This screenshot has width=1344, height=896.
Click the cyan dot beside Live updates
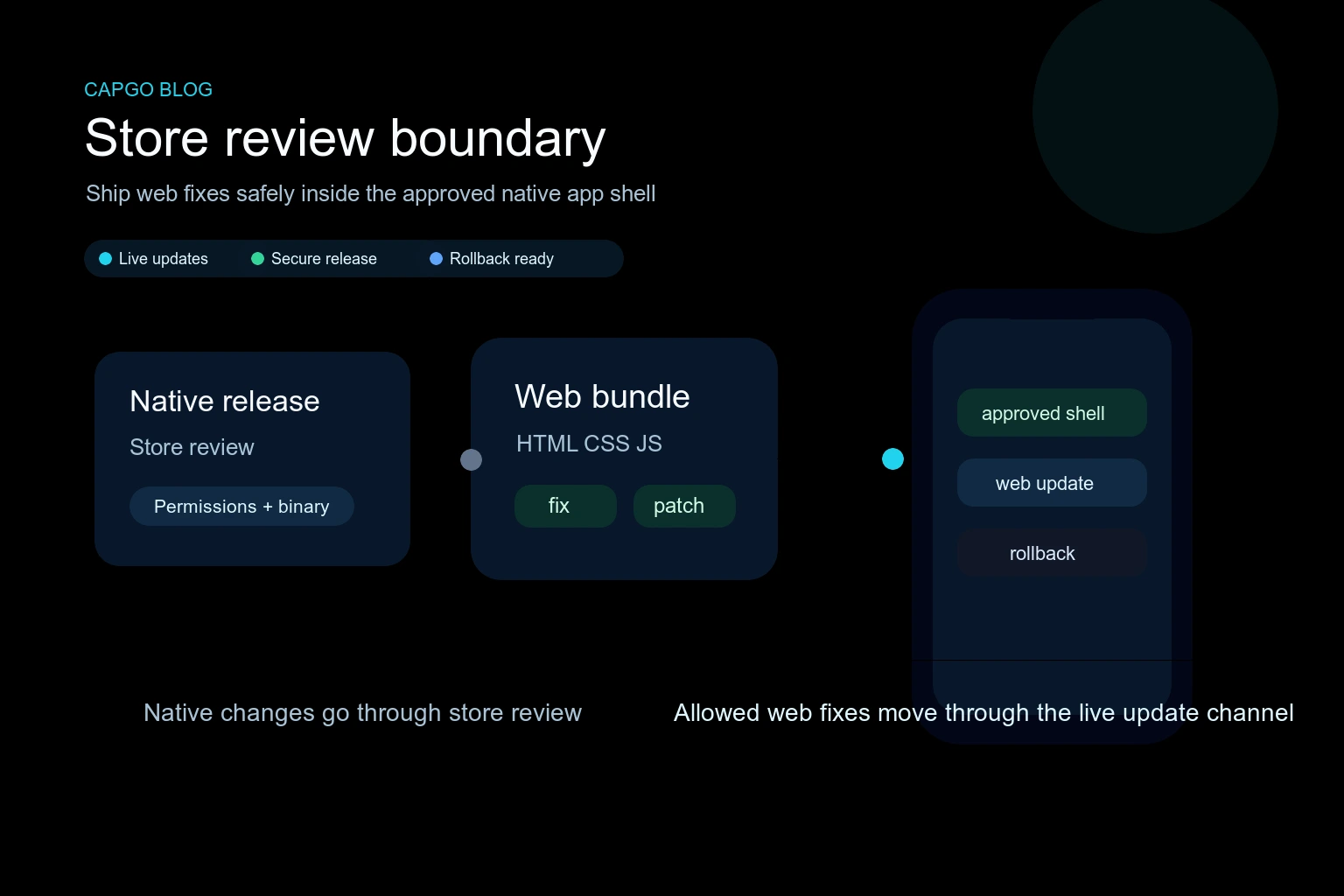[105, 258]
